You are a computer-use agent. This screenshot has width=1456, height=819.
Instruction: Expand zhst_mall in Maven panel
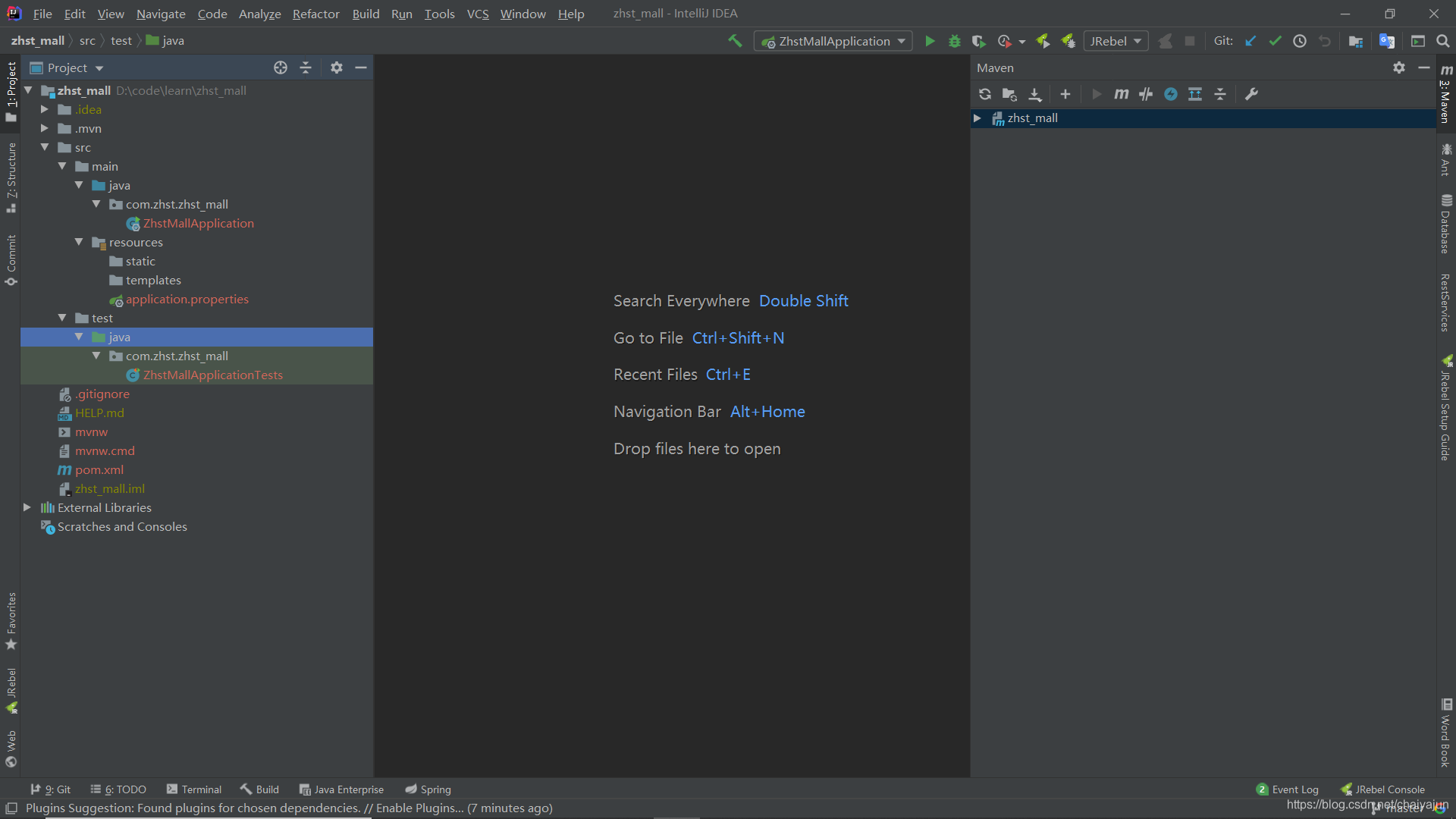(977, 118)
